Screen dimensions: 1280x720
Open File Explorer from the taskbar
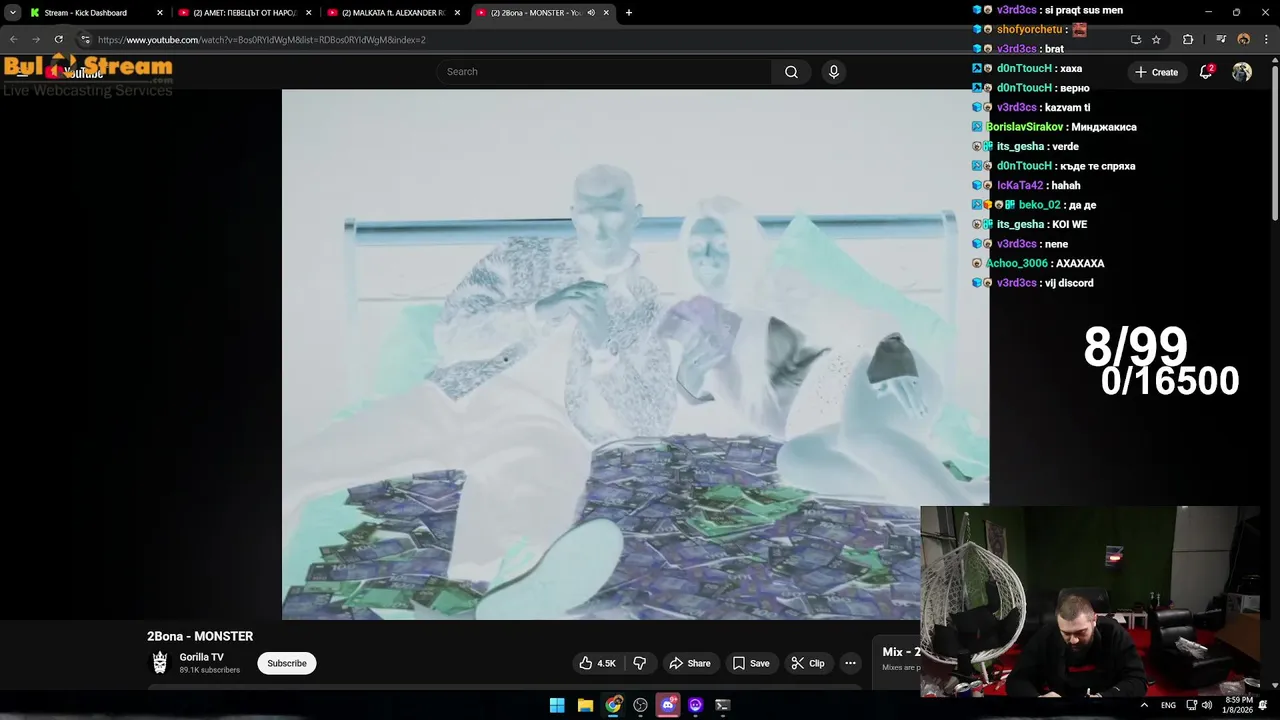tap(585, 705)
